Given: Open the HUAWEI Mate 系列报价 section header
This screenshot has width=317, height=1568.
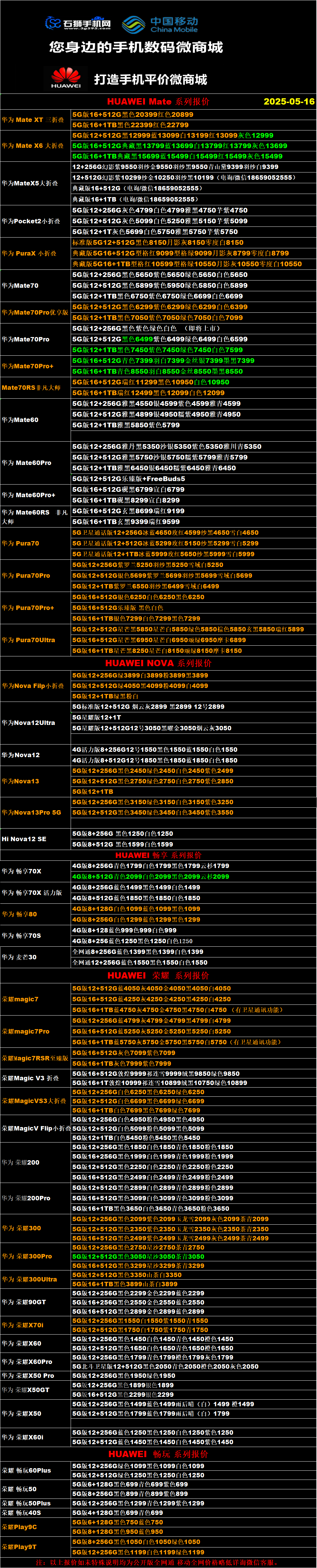Looking at the screenshot, I should [x=158, y=102].
